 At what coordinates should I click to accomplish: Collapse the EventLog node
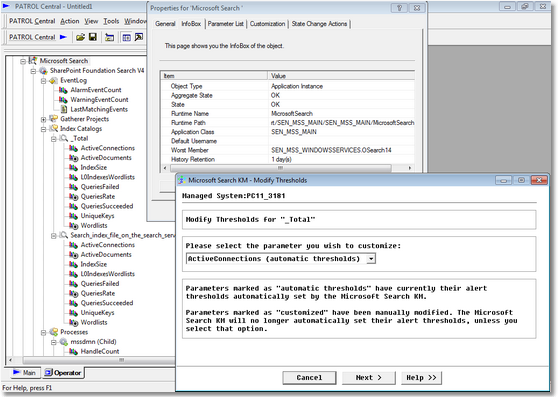pos(43,81)
